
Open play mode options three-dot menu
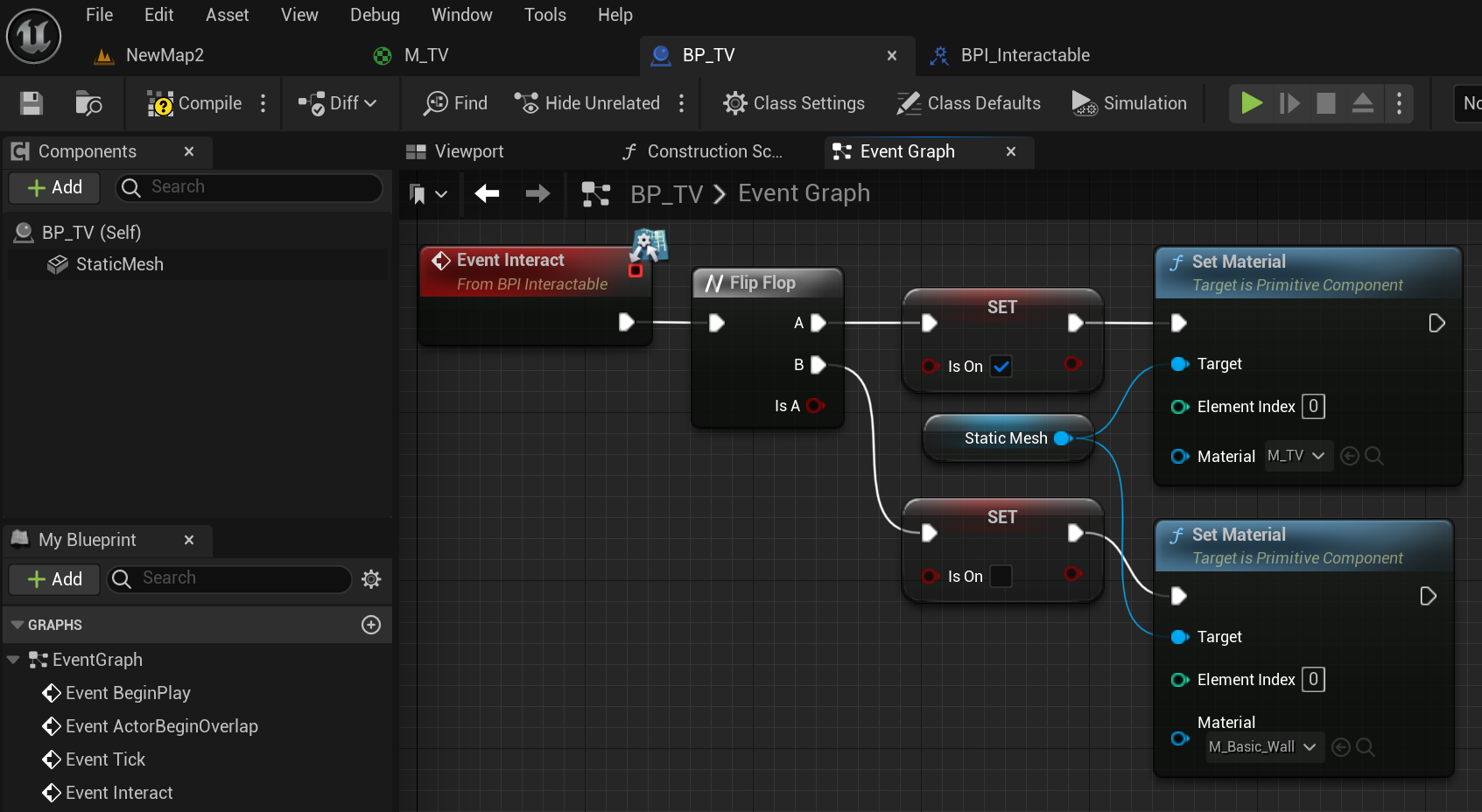pos(1399,103)
